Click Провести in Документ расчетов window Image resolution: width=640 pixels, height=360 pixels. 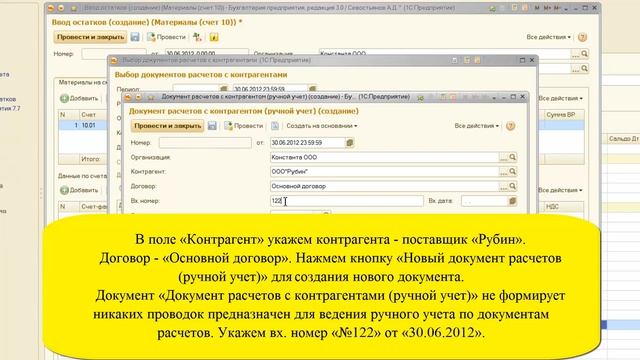pyautogui.click(x=244, y=126)
